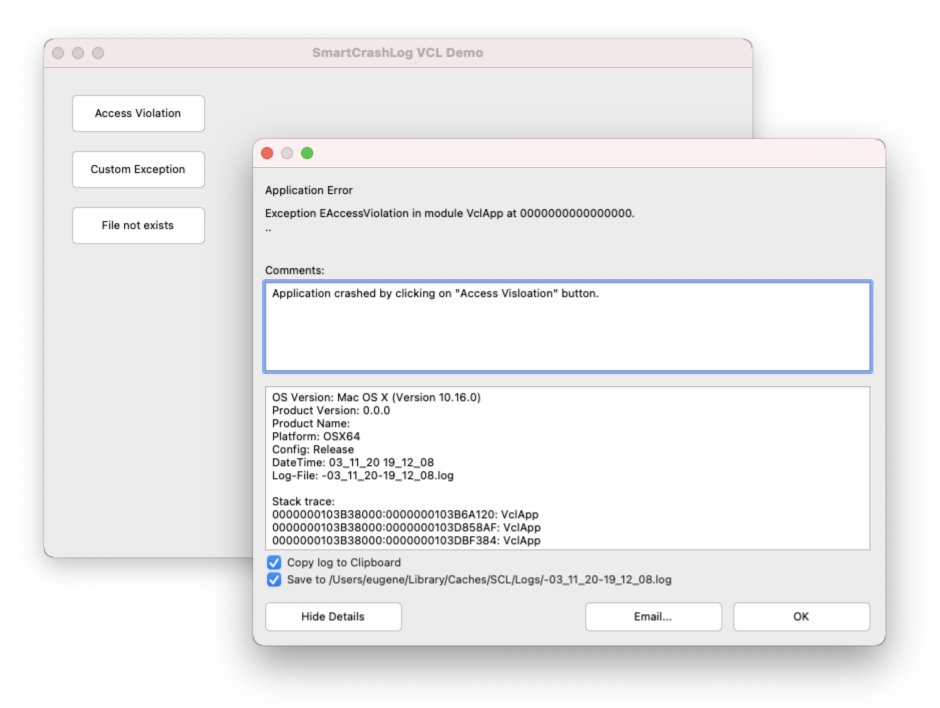Click the 'Application Error' heading text
This screenshot has height=708, width=940.
309,191
